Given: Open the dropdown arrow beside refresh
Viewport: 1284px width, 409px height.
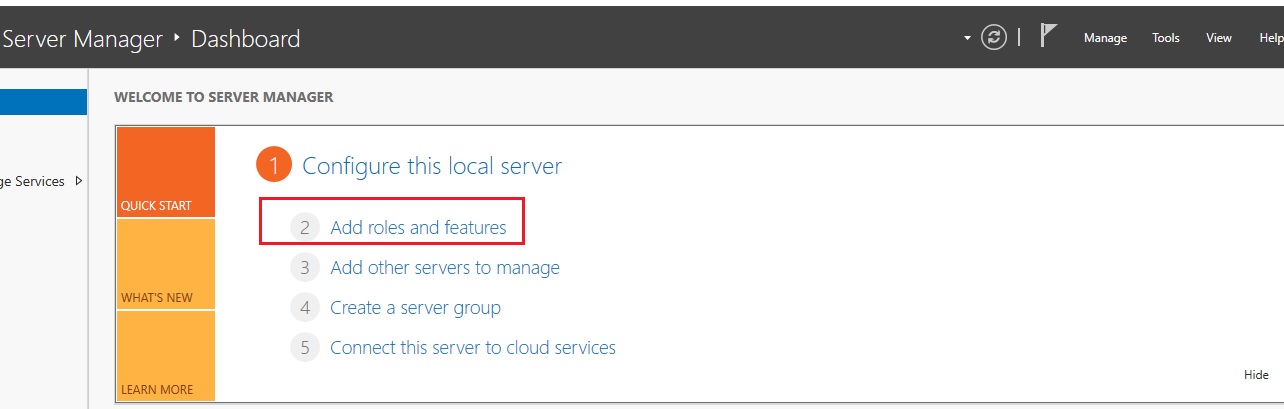Looking at the screenshot, I should 967,38.
